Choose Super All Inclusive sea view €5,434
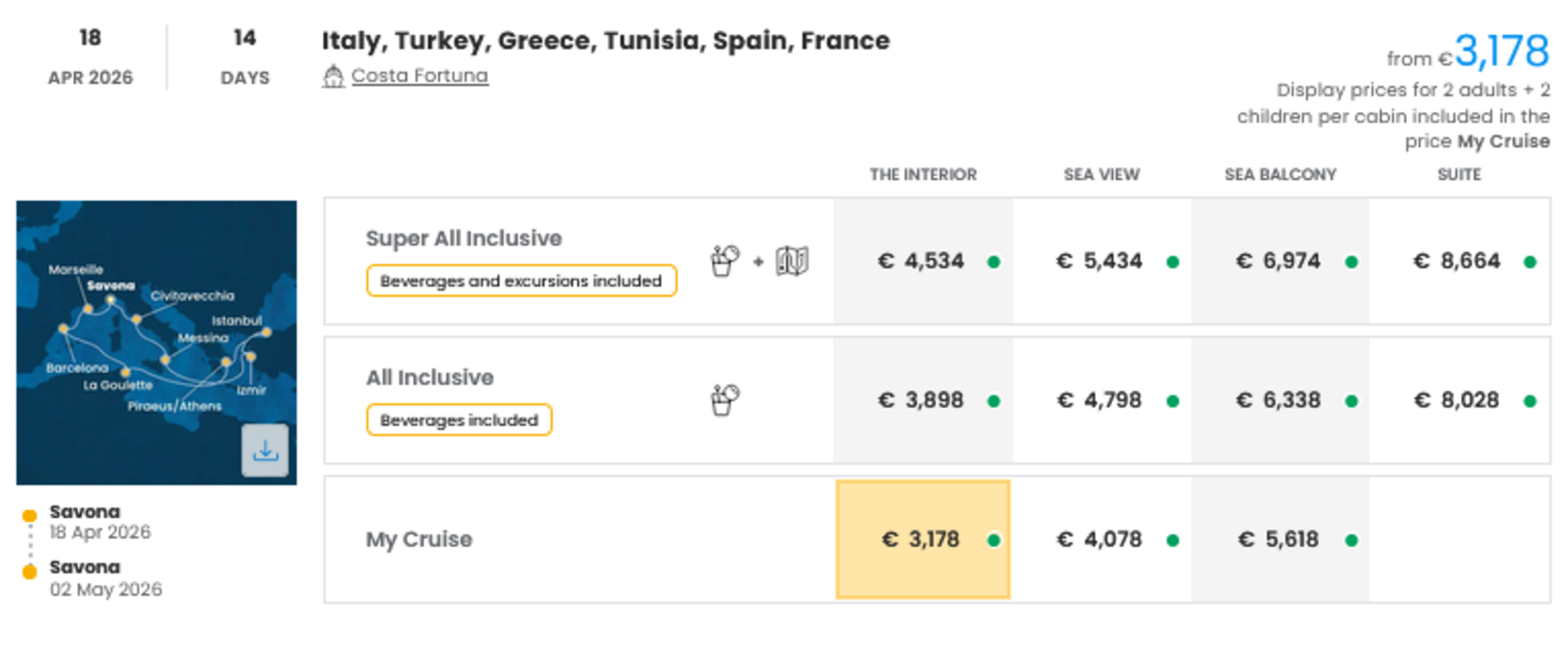 pos(1100,261)
